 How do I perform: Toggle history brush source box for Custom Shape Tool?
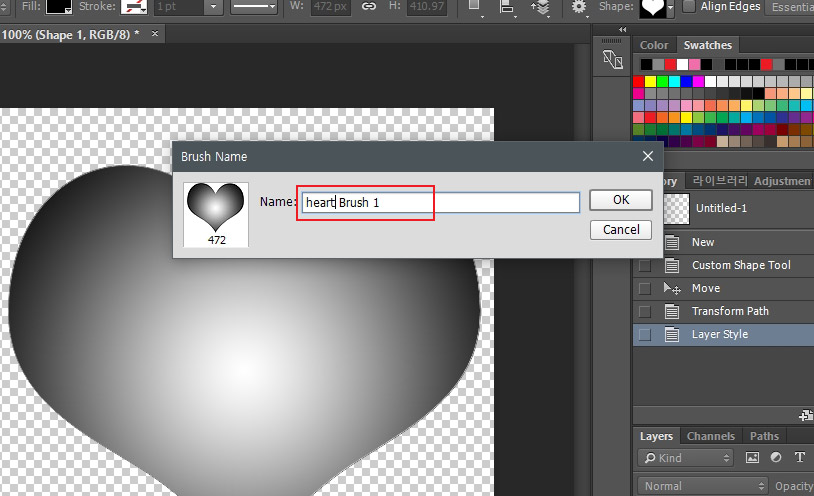[645, 265]
